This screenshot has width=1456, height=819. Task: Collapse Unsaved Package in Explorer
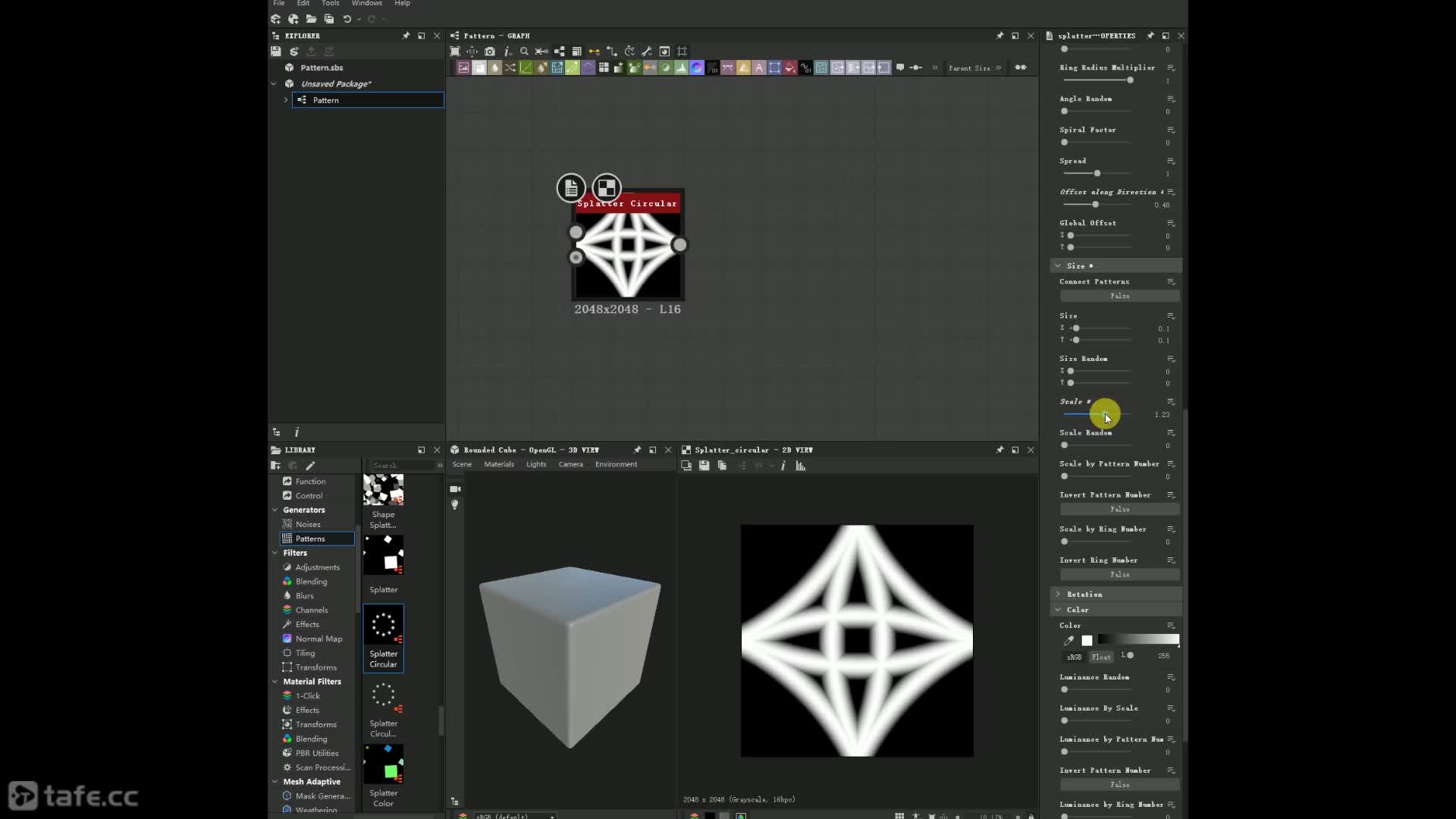point(274,84)
